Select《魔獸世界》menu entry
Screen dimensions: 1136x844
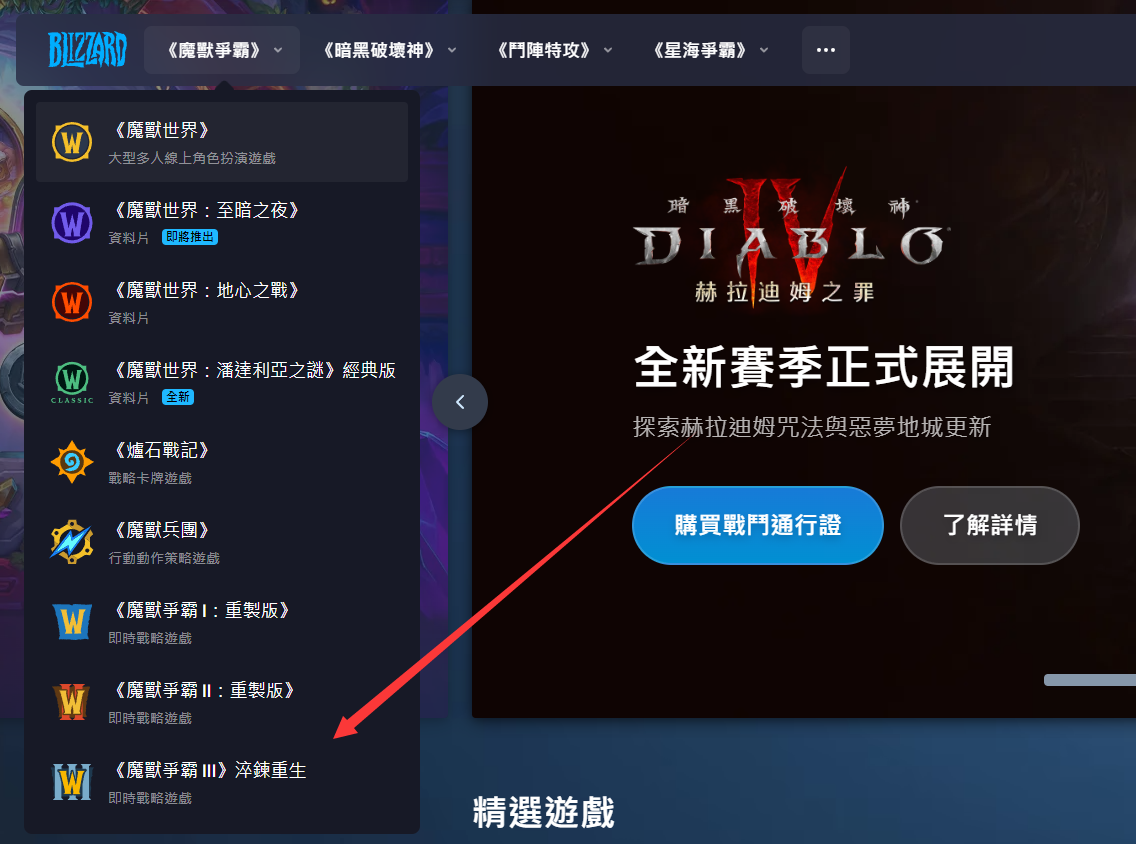point(222,142)
